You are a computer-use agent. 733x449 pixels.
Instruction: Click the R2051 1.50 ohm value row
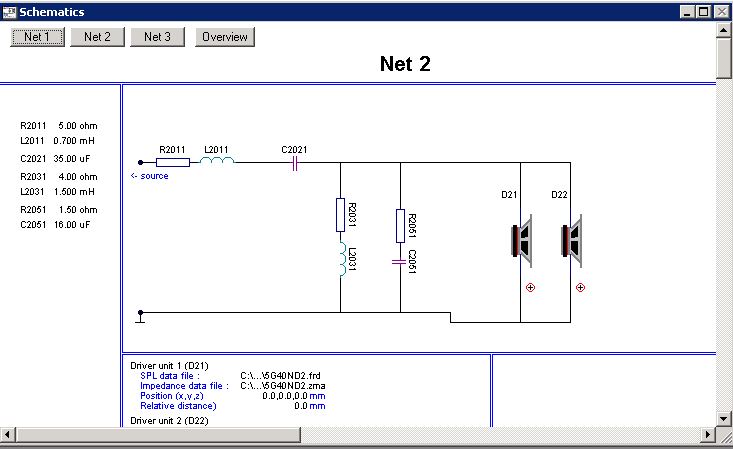coord(59,210)
